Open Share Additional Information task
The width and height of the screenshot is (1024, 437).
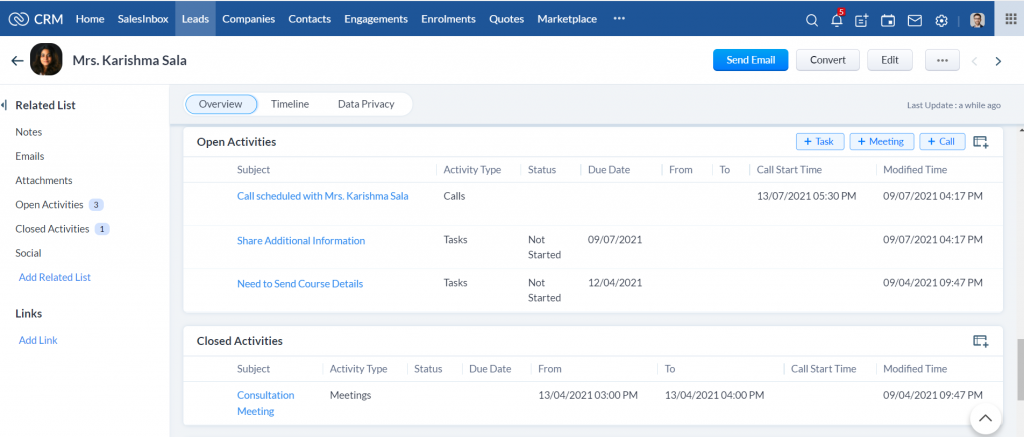(301, 240)
